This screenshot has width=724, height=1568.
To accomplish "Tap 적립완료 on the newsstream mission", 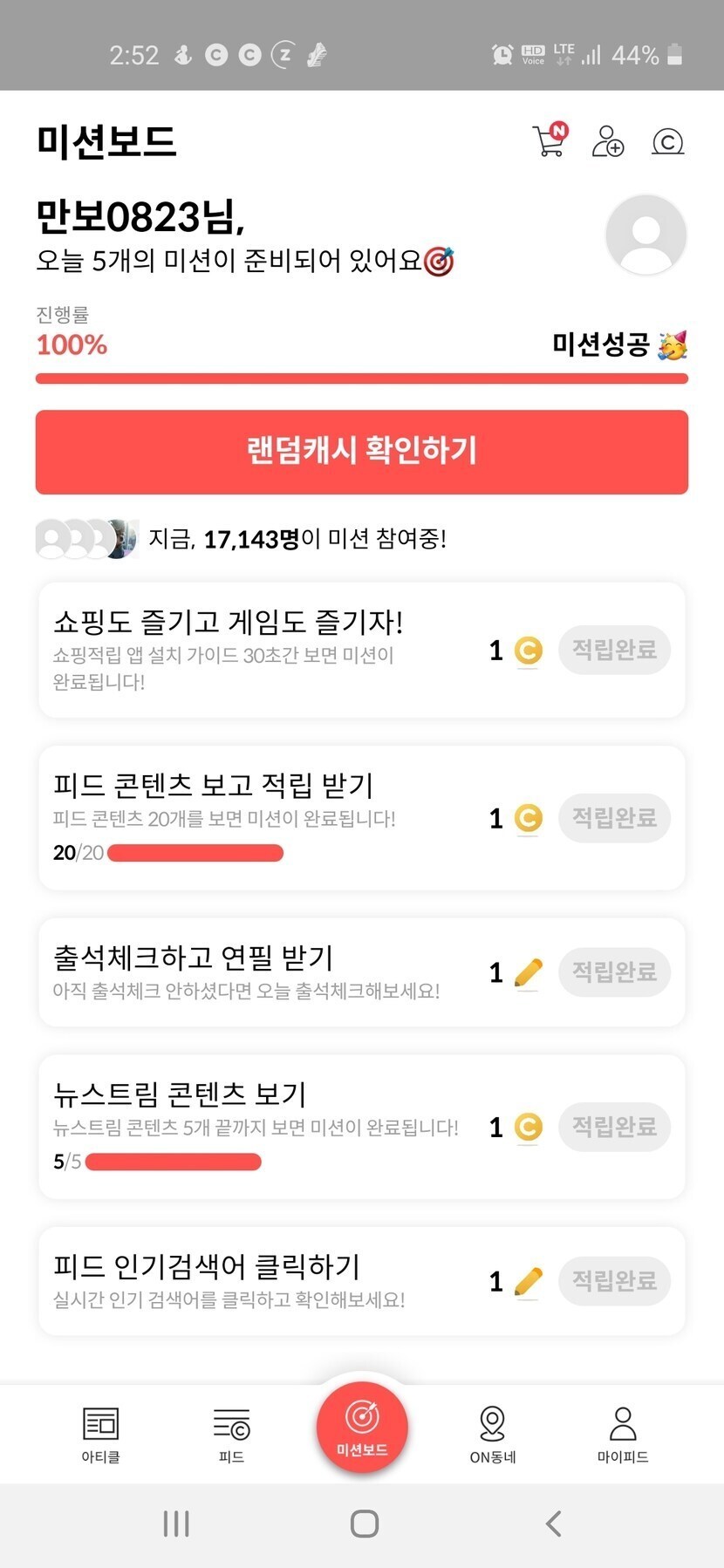I will coord(614,1127).
